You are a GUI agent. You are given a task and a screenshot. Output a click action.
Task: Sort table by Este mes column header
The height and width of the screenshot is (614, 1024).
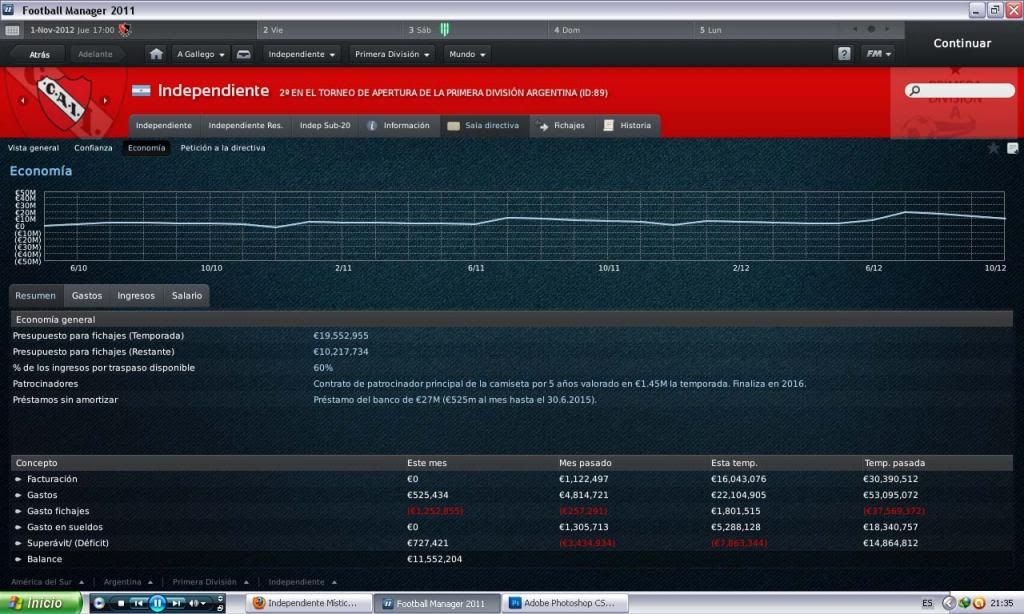(x=426, y=463)
